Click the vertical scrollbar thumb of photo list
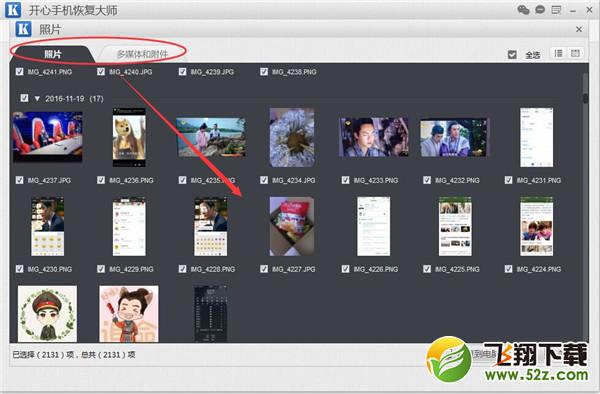This screenshot has width=600, height=394. coord(585,98)
